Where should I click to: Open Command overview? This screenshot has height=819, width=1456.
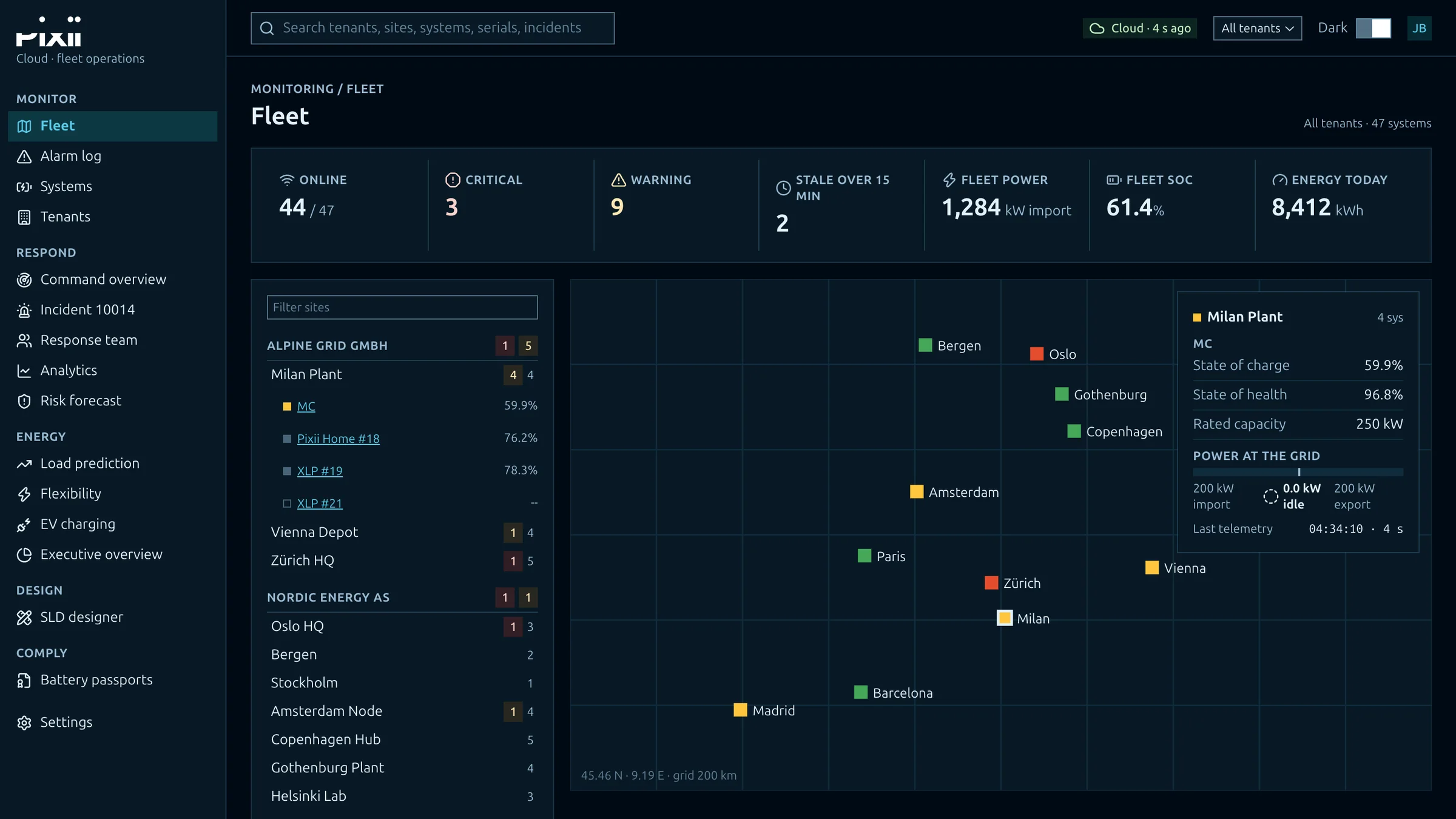[x=112, y=279]
